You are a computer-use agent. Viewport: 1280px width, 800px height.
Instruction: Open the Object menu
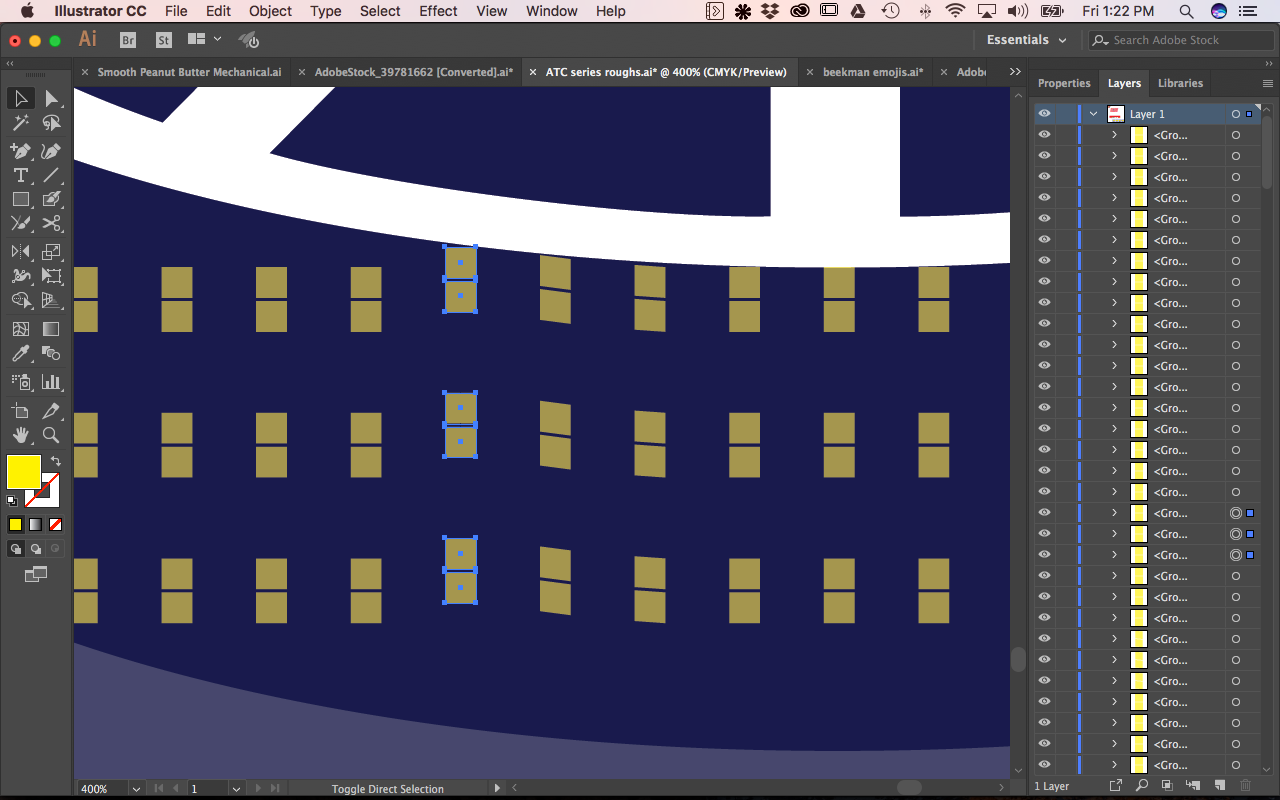[x=270, y=11]
